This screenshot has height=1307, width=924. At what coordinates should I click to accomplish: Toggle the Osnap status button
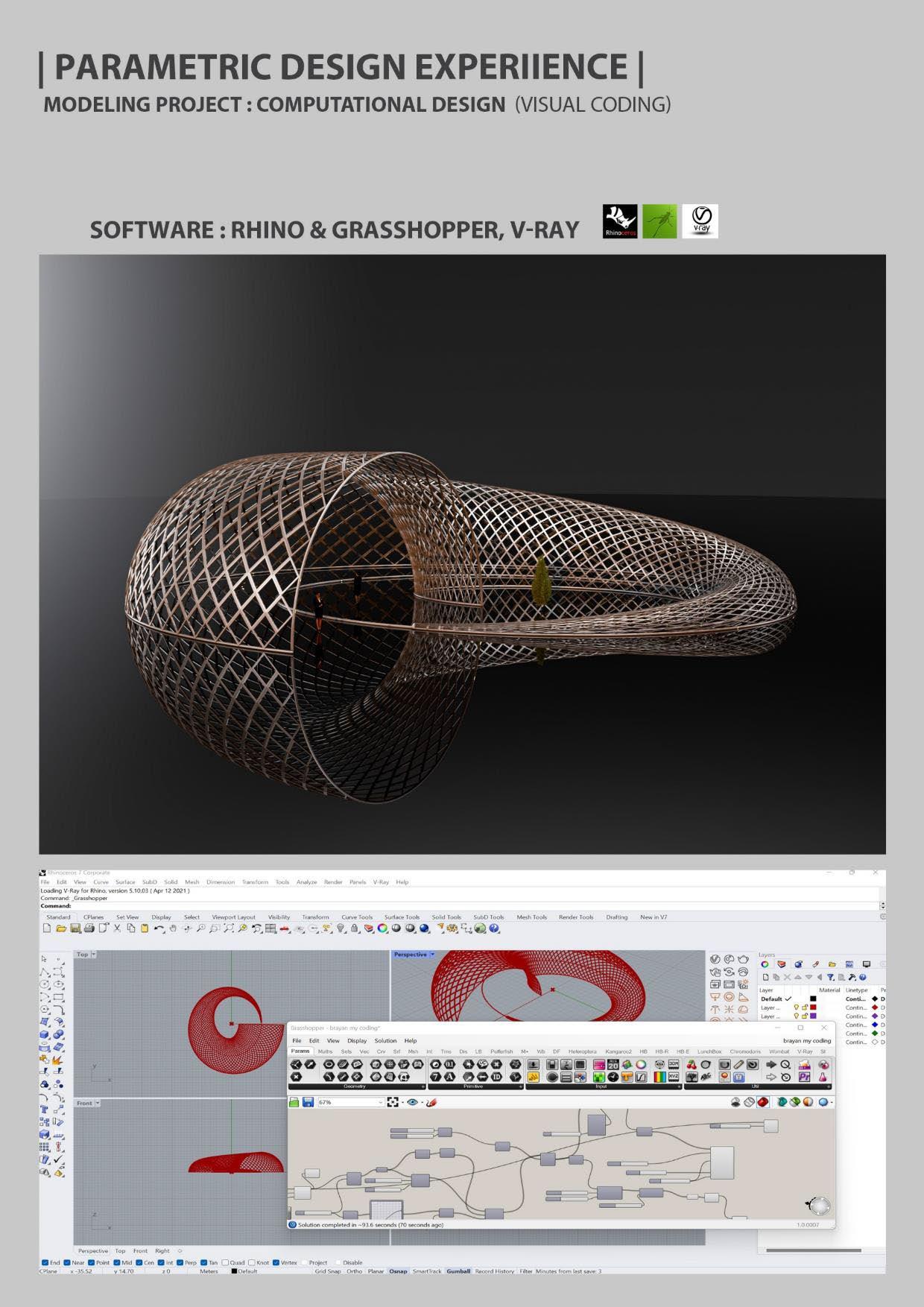click(x=398, y=1271)
